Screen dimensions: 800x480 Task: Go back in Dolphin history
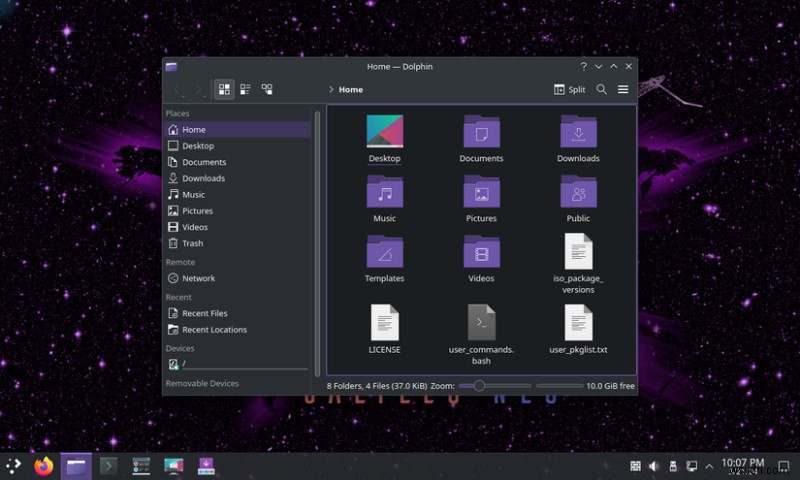pyautogui.click(x=178, y=90)
